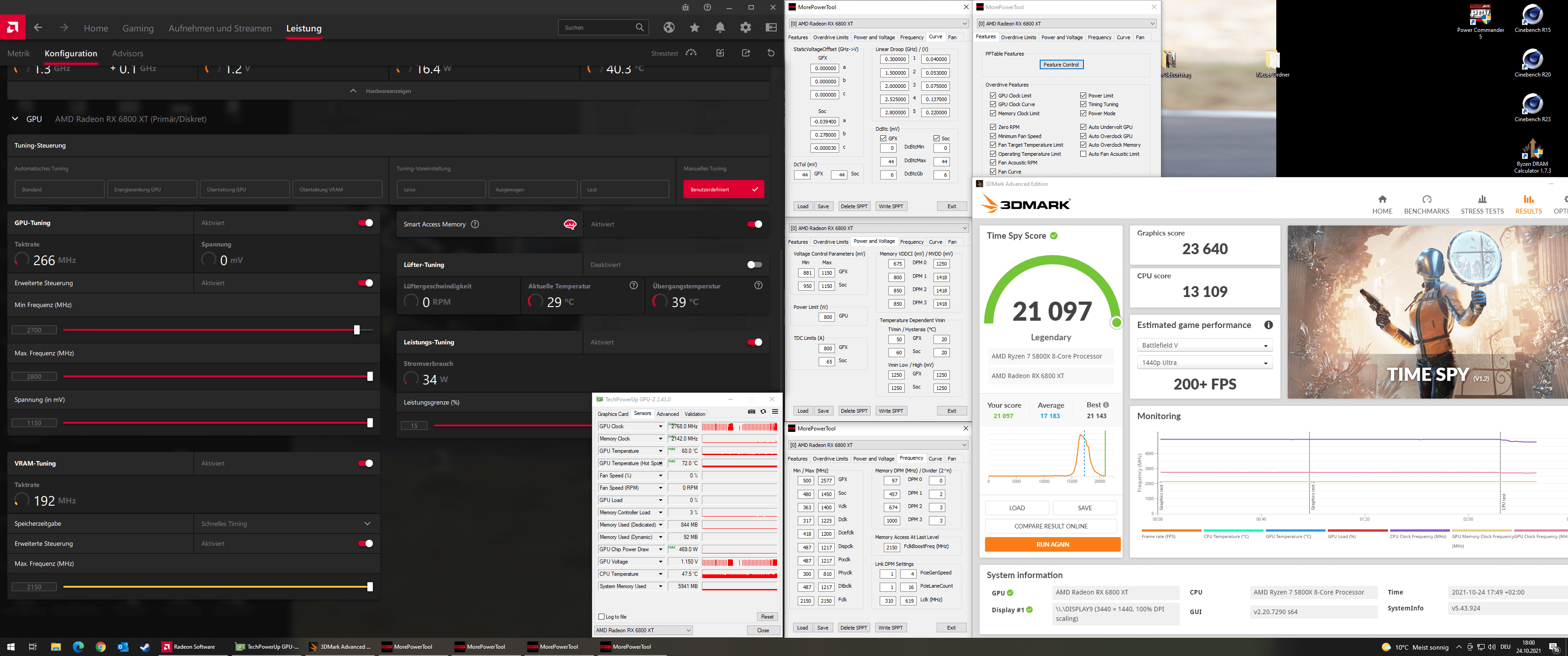
Task: Open the Advisors sub-tab
Action: pyautogui.click(x=127, y=54)
